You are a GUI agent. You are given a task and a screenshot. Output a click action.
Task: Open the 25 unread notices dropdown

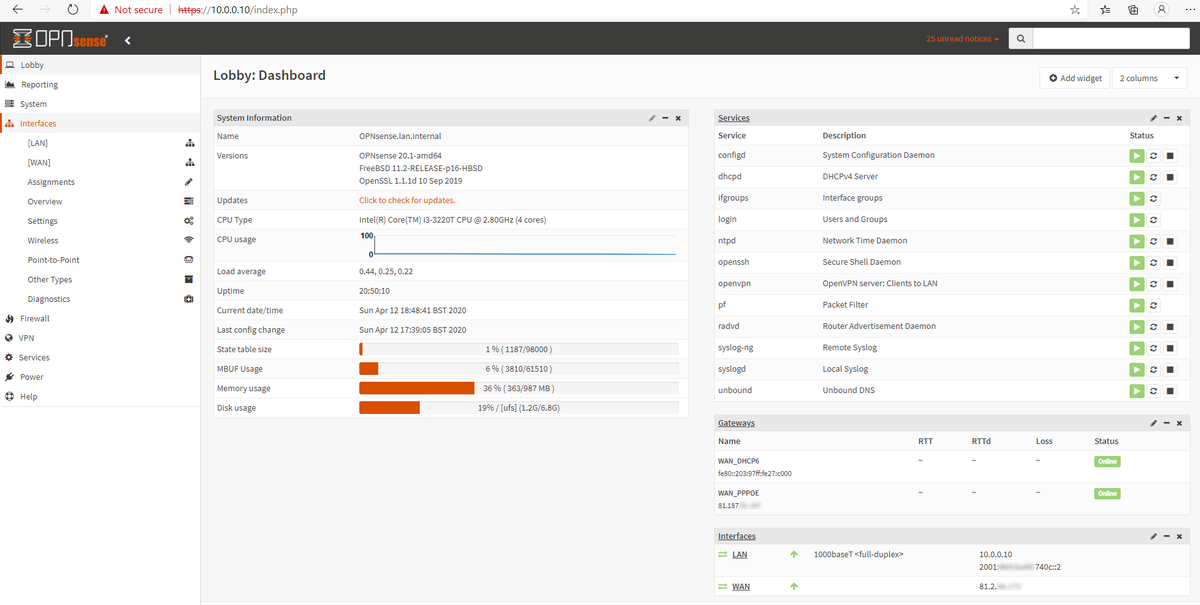point(961,39)
